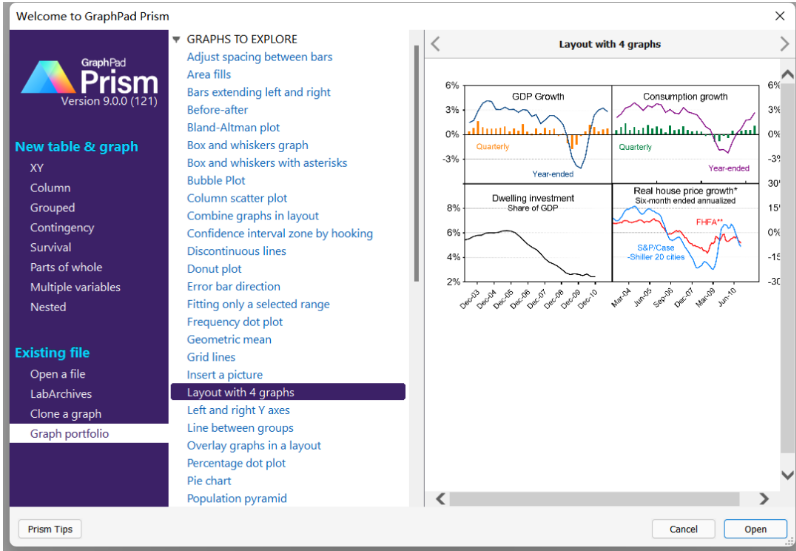Go to previous graph preview arrow
796x551 pixels.
click(x=436, y=44)
